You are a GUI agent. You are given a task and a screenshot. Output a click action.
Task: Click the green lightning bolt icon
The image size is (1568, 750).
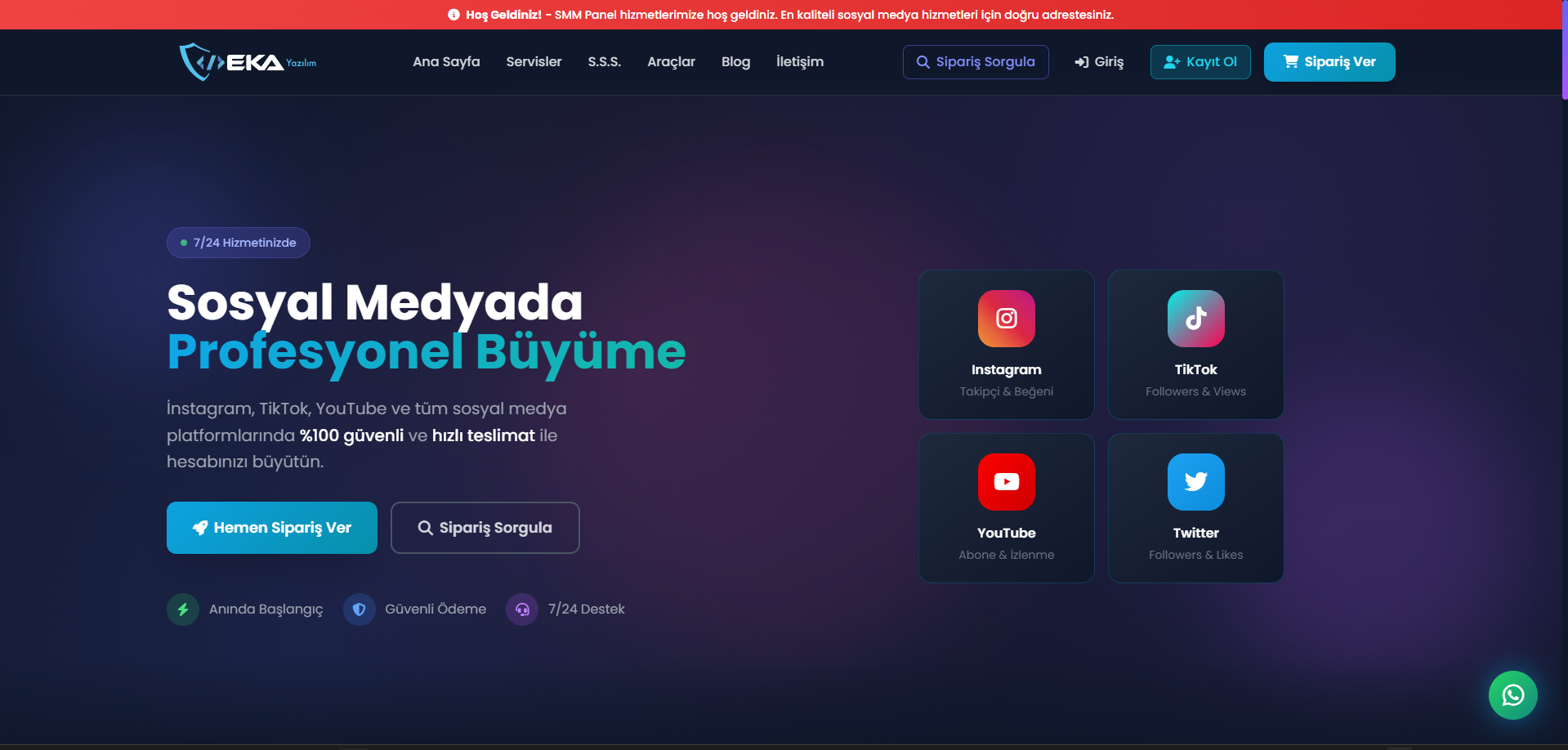[183, 609]
